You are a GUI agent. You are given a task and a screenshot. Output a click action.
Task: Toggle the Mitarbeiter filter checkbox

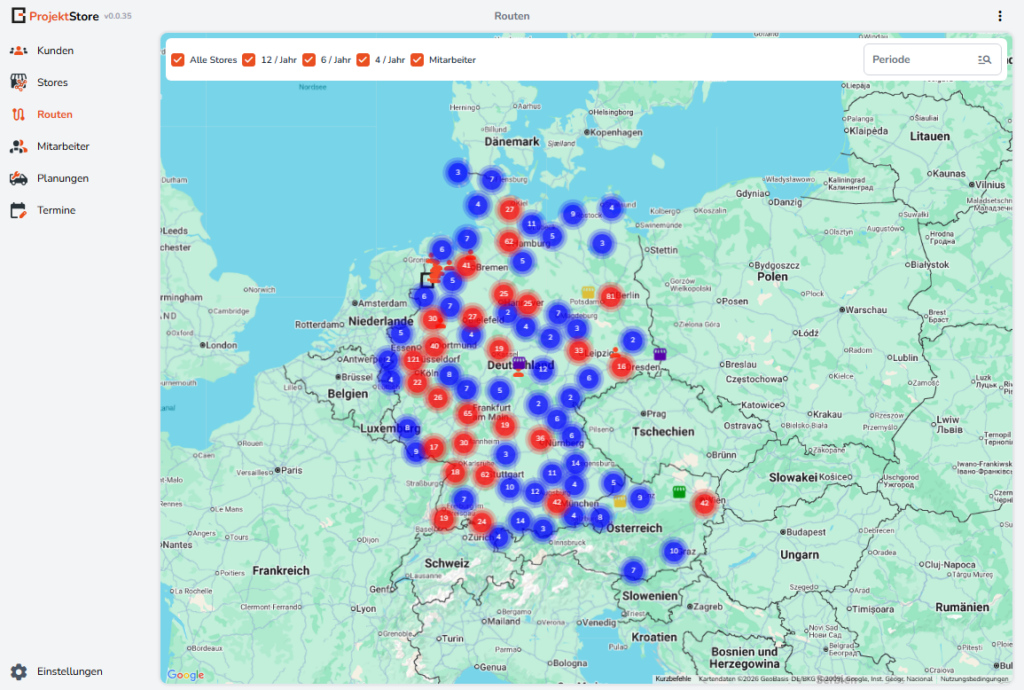(417, 60)
